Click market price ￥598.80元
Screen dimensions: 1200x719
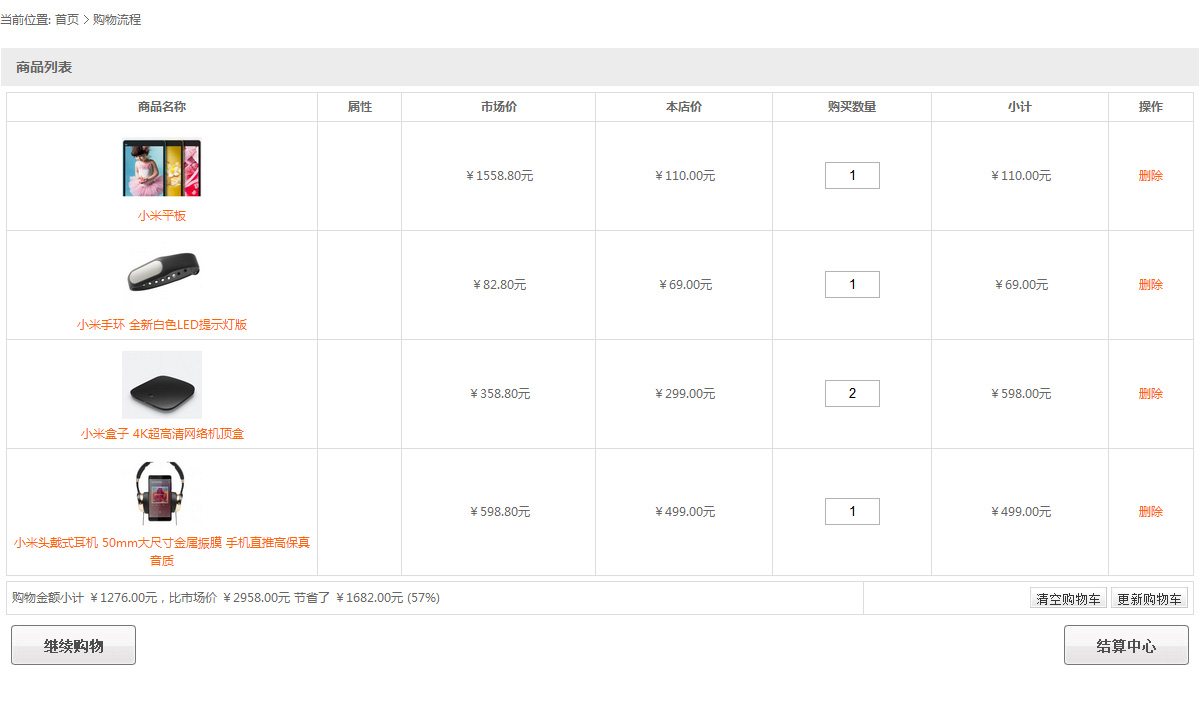point(499,512)
